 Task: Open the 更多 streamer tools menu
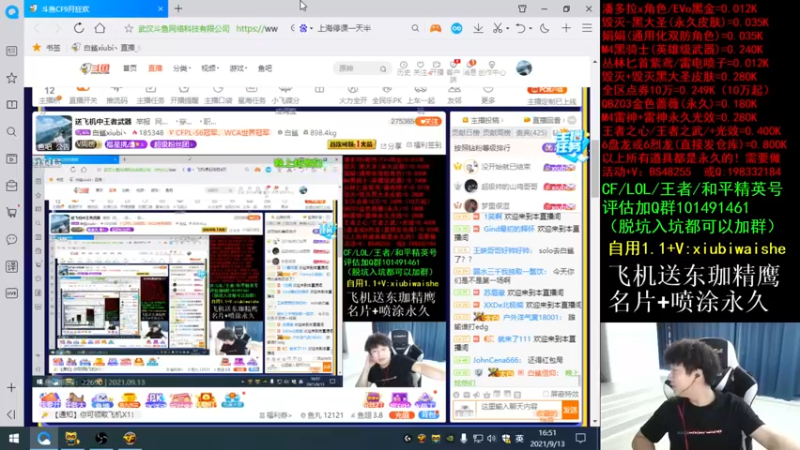point(488,95)
